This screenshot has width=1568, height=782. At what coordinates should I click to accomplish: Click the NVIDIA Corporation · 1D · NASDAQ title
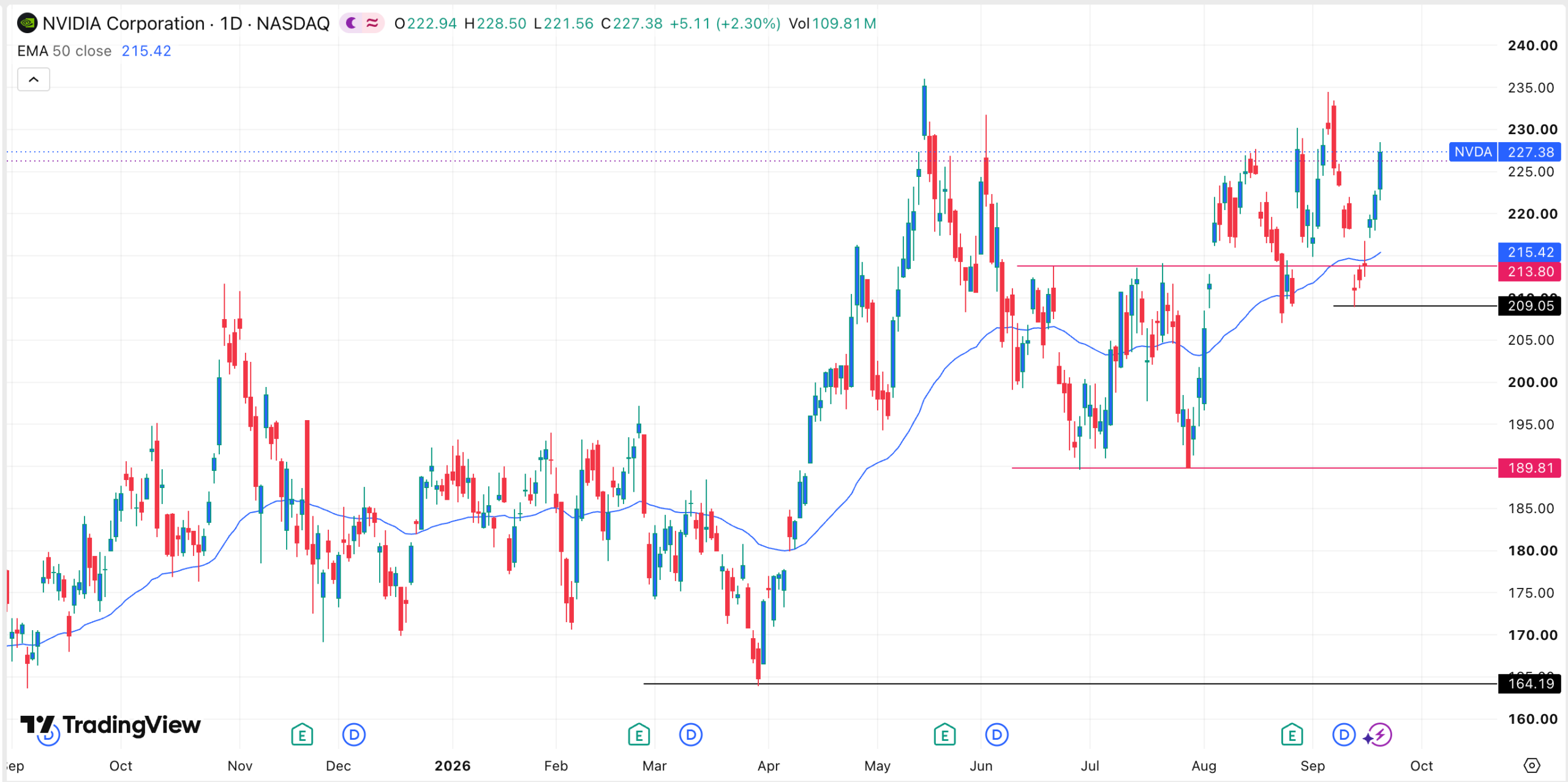pos(186,23)
